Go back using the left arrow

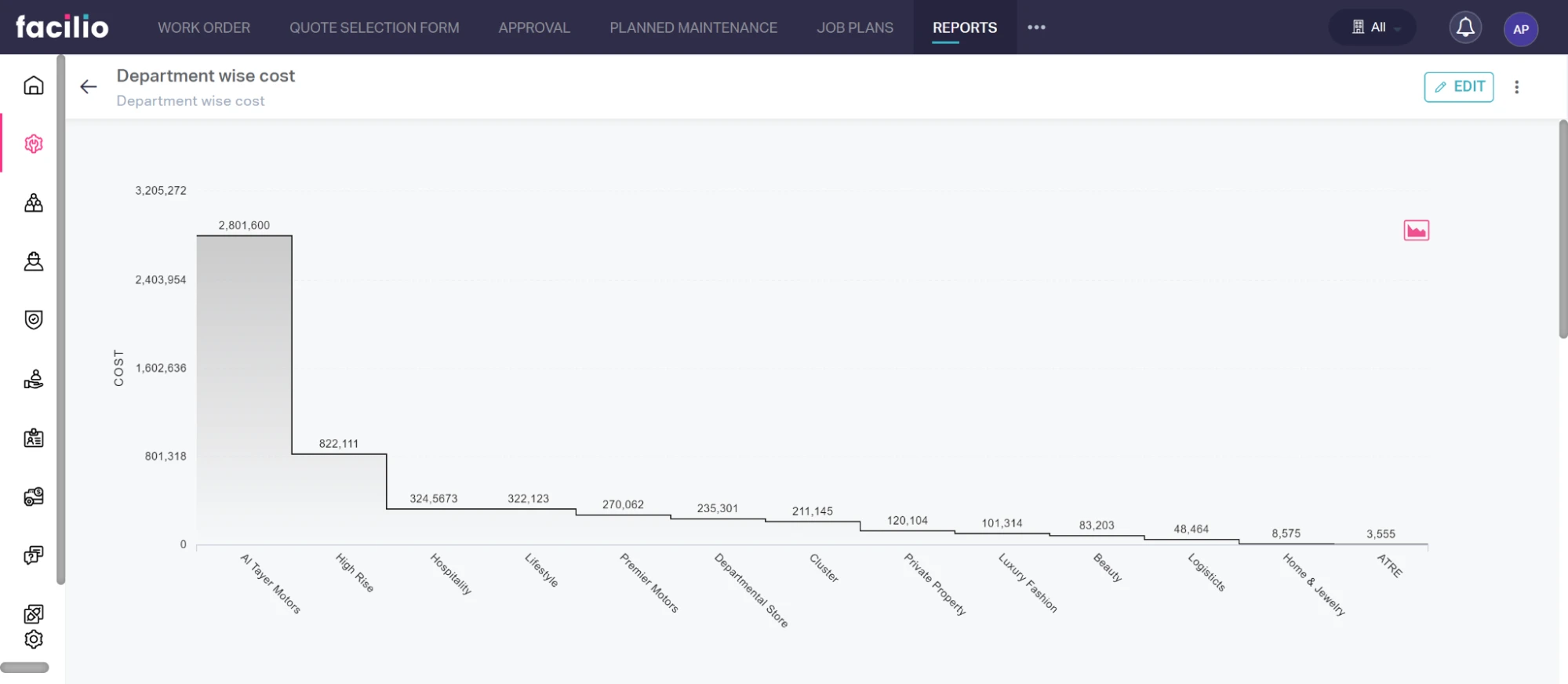point(89,87)
